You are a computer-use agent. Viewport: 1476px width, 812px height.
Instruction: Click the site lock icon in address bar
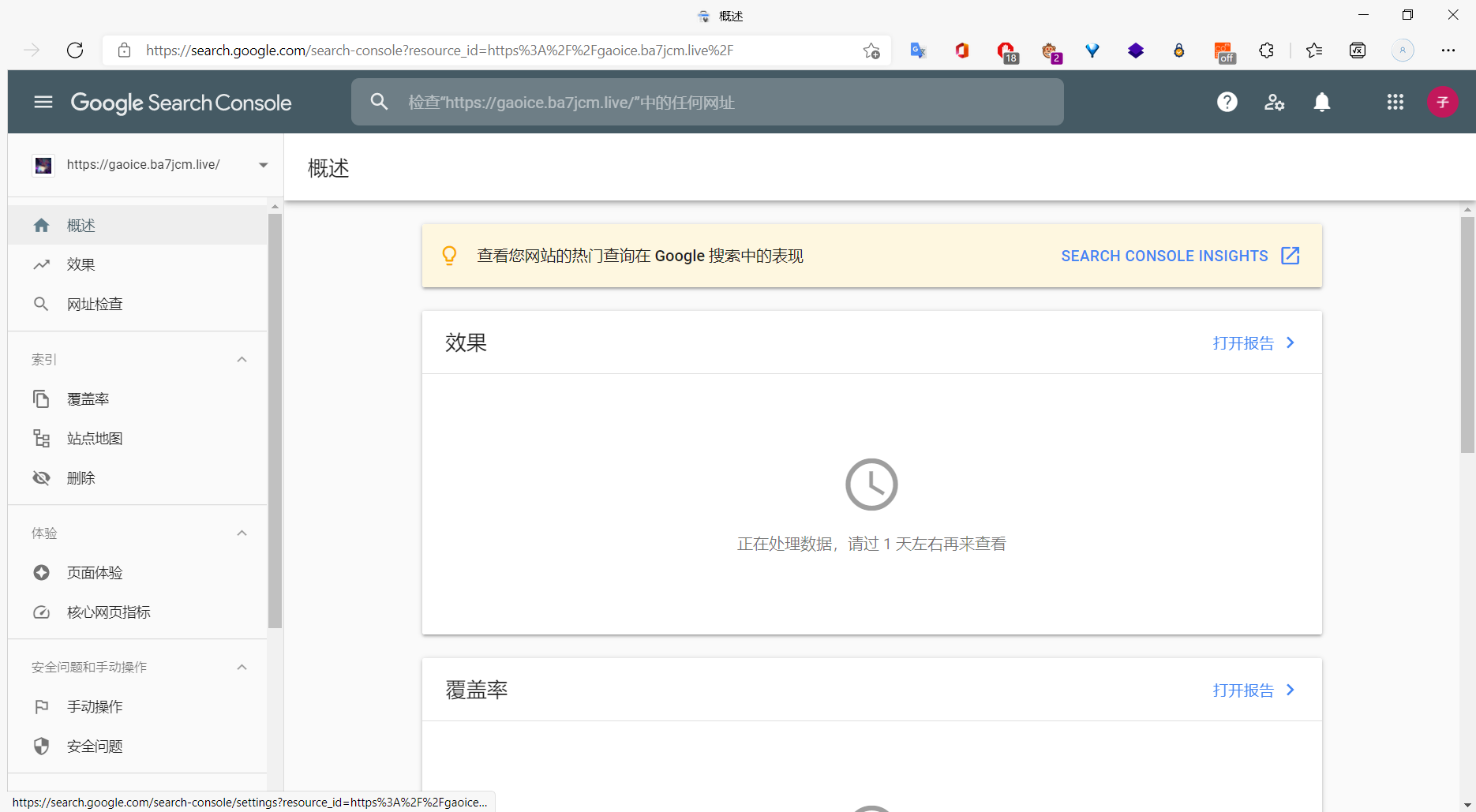pos(124,51)
